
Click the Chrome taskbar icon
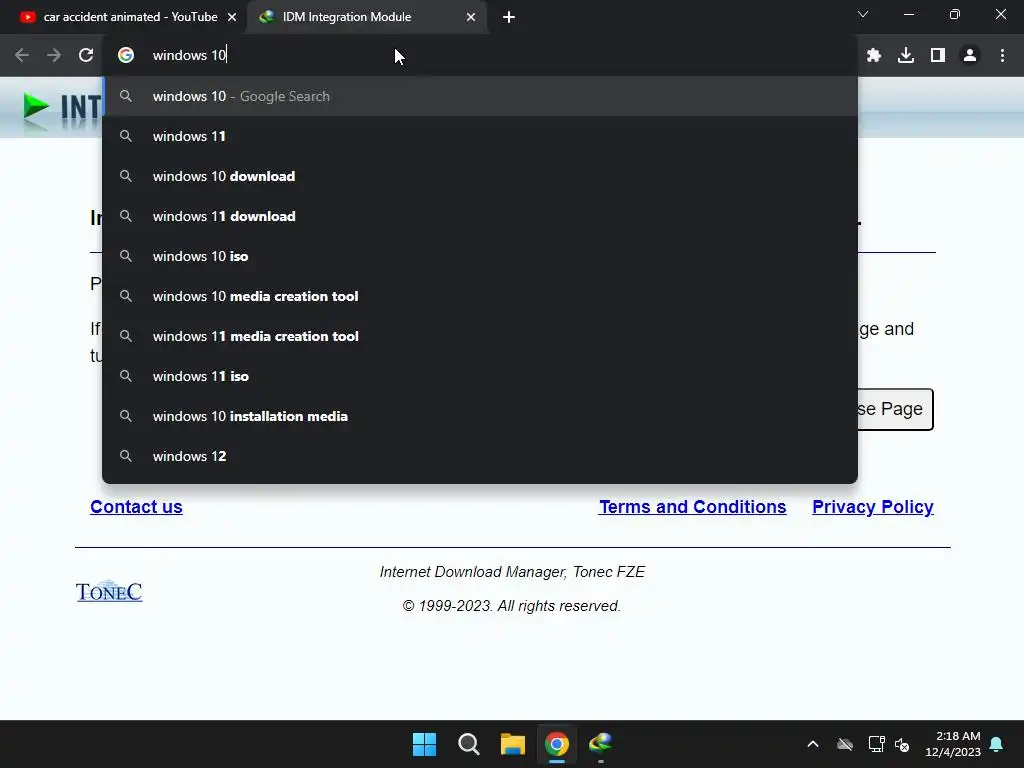pyautogui.click(x=557, y=744)
